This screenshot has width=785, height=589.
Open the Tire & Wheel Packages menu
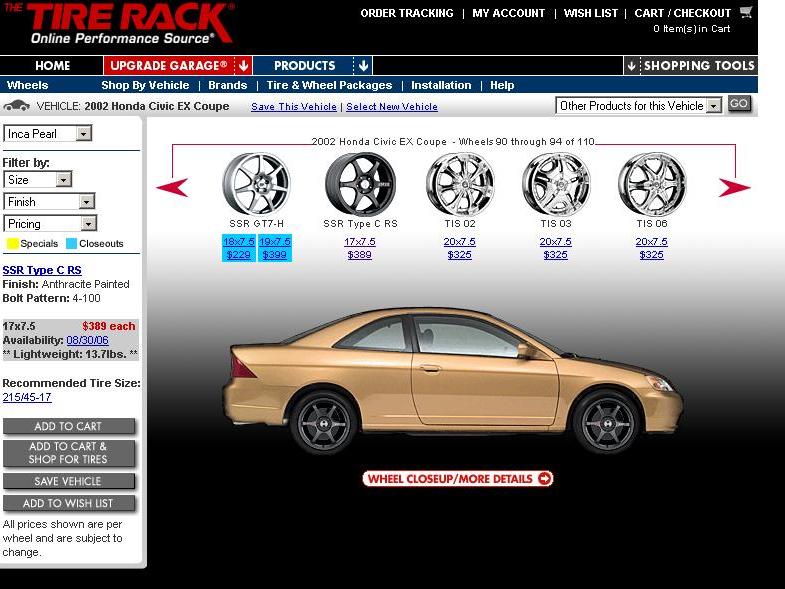[329, 86]
